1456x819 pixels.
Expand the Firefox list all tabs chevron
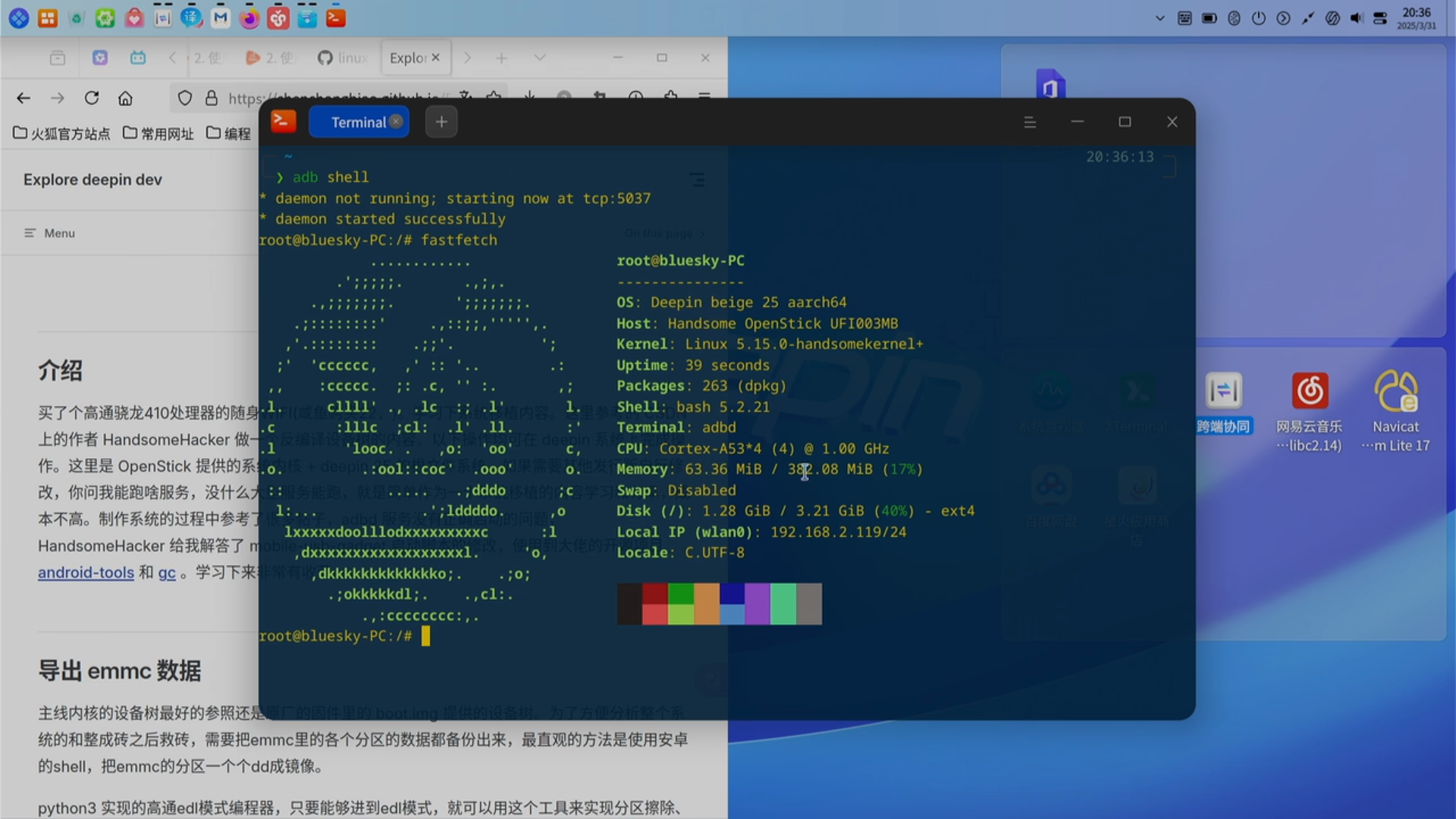click(539, 58)
